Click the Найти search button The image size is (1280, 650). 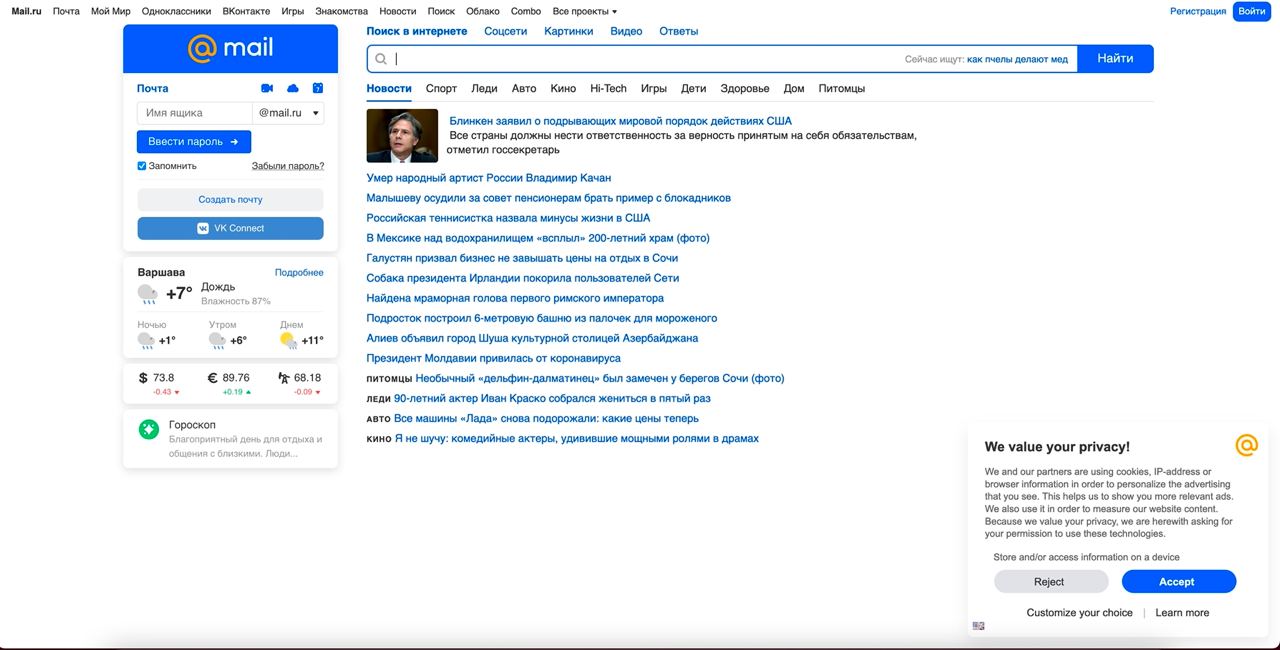click(x=1115, y=59)
